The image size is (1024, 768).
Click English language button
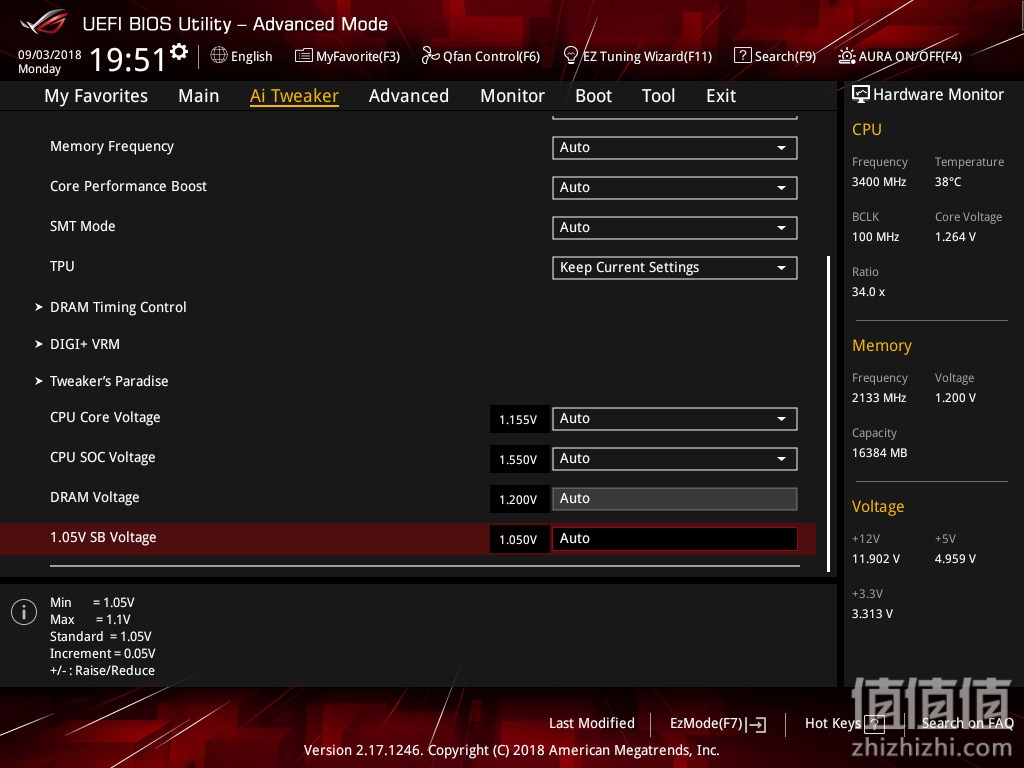coord(251,56)
